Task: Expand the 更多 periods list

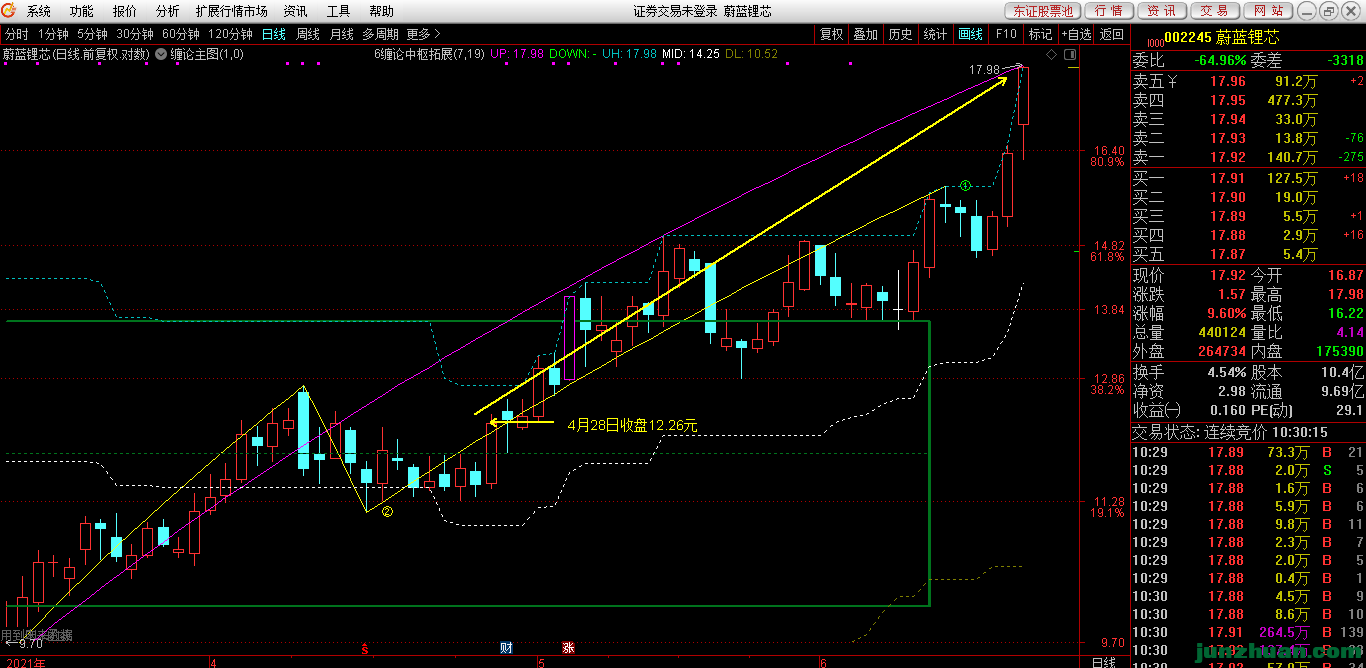Action: 423,34
